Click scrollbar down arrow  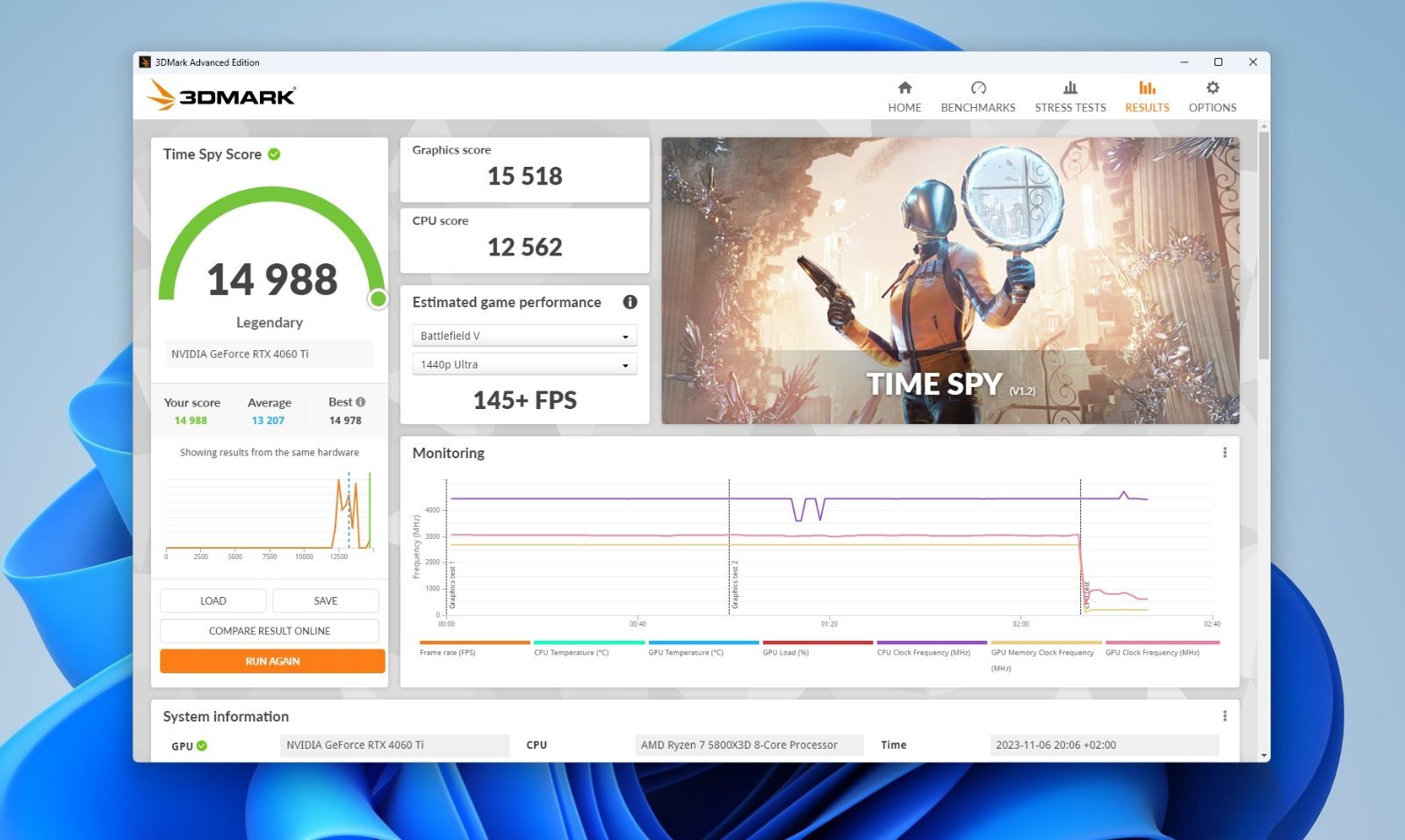[1264, 755]
